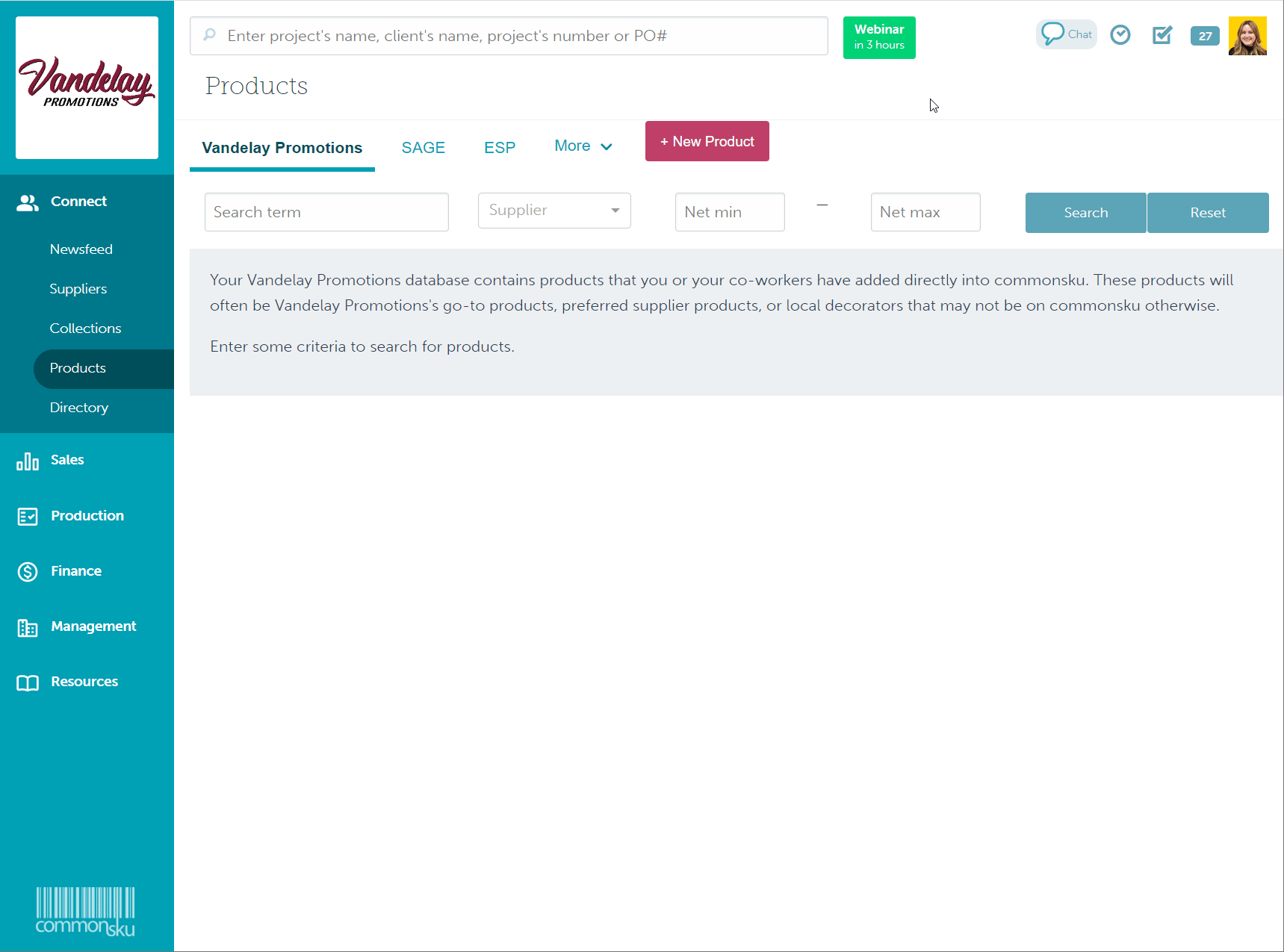Switch to the ESP tab
Viewport: 1284px width, 952px height.
(x=499, y=148)
